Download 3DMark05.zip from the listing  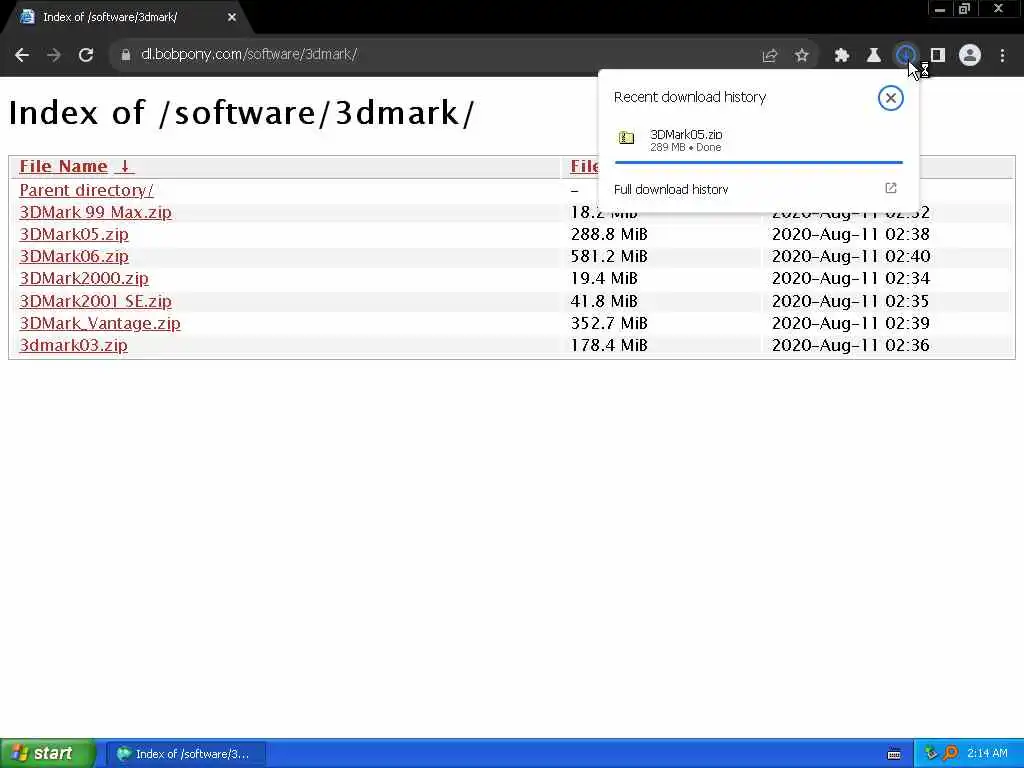click(x=74, y=234)
